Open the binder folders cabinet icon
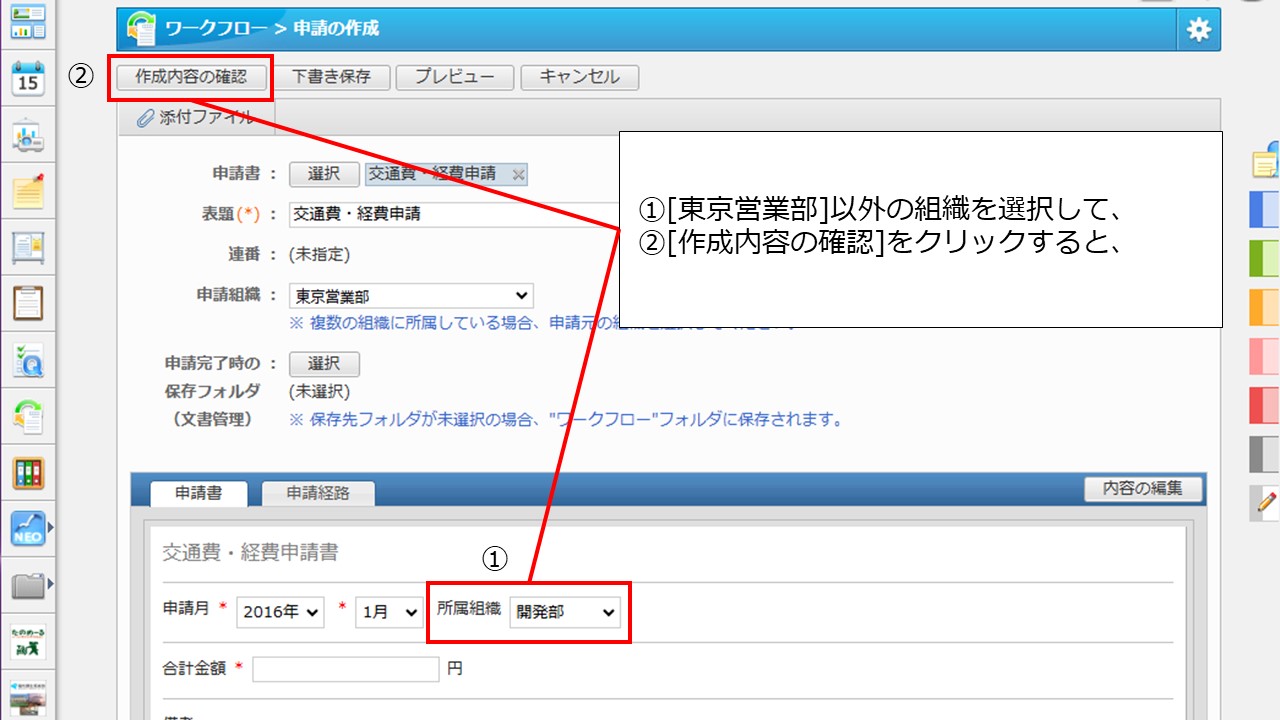1280x720 pixels. click(28, 473)
